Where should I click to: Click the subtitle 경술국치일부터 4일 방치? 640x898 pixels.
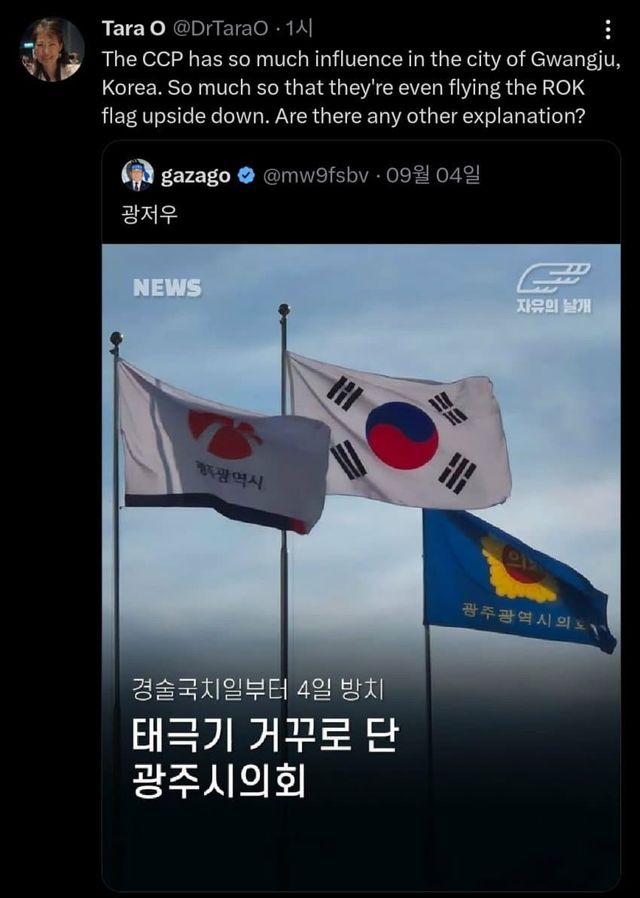pos(258,688)
